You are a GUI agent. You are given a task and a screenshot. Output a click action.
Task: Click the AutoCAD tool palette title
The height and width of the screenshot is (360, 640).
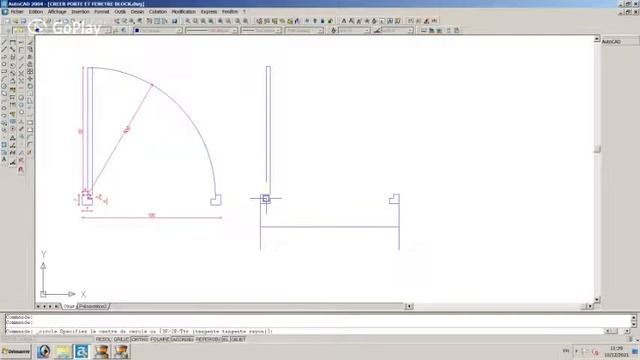pos(611,42)
